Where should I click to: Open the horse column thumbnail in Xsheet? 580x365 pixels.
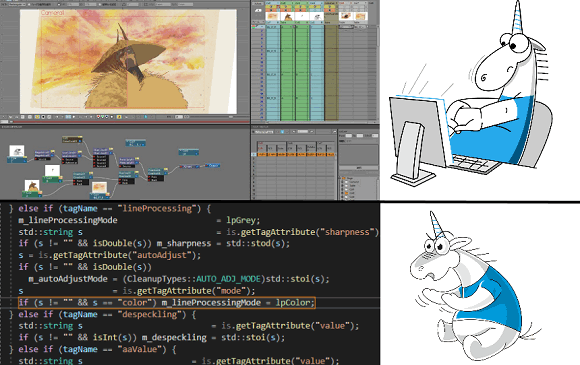click(x=287, y=17)
